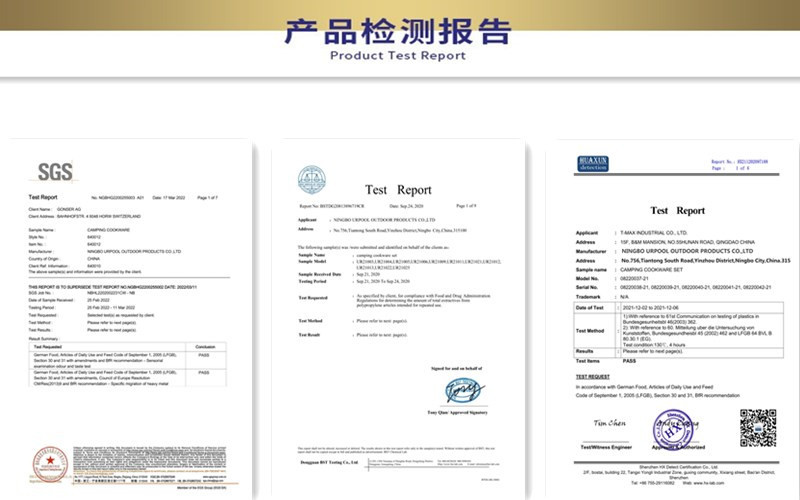This screenshot has width=800, height=500.
Task: Click 'Result Summary' label on SGS report
Action: click(x=43, y=339)
